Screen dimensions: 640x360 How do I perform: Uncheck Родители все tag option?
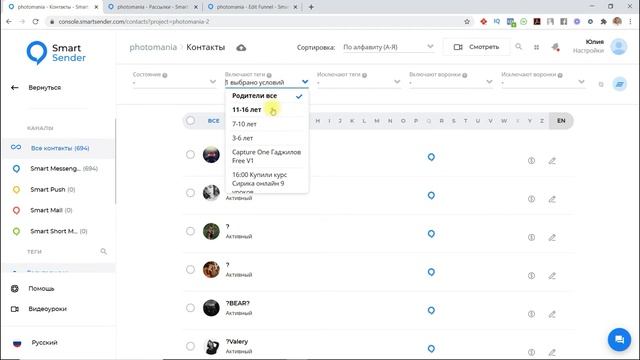point(267,96)
